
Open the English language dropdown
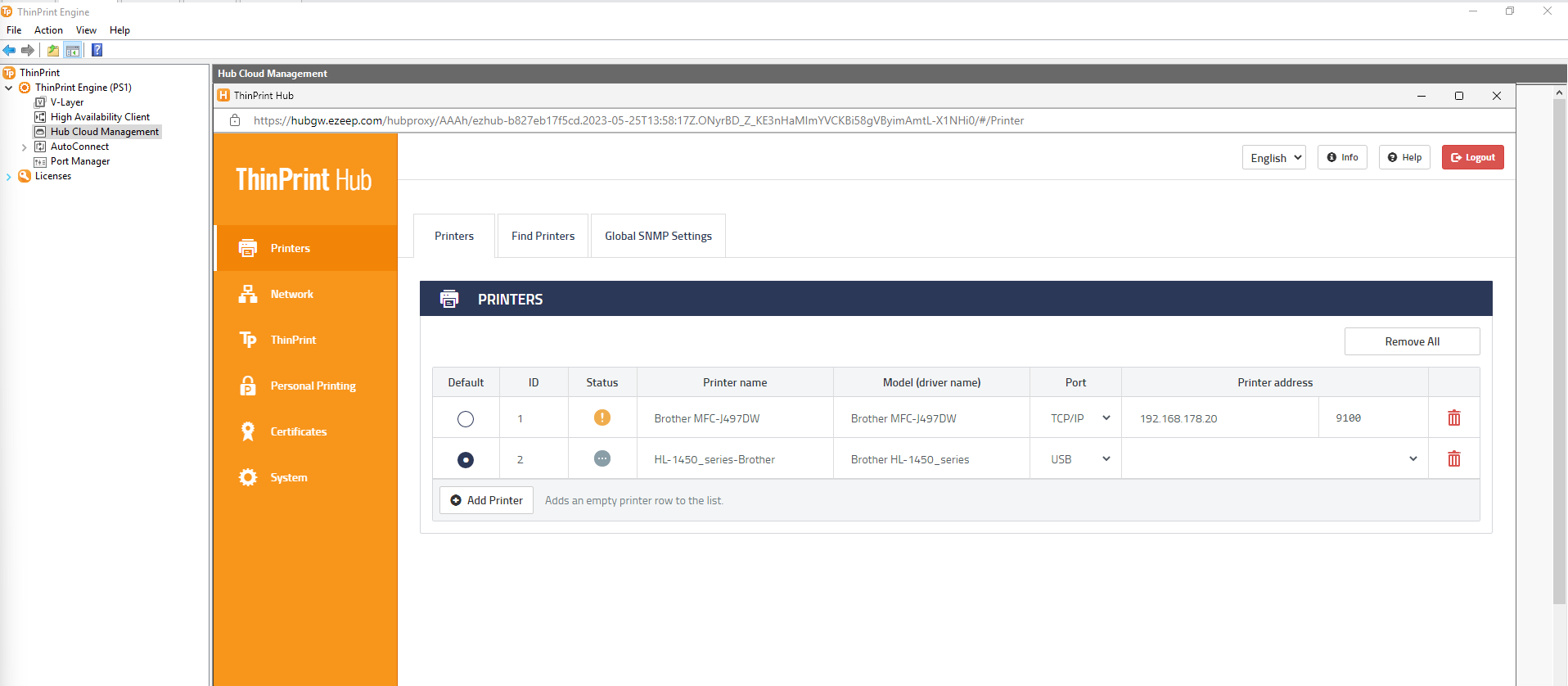click(1274, 158)
